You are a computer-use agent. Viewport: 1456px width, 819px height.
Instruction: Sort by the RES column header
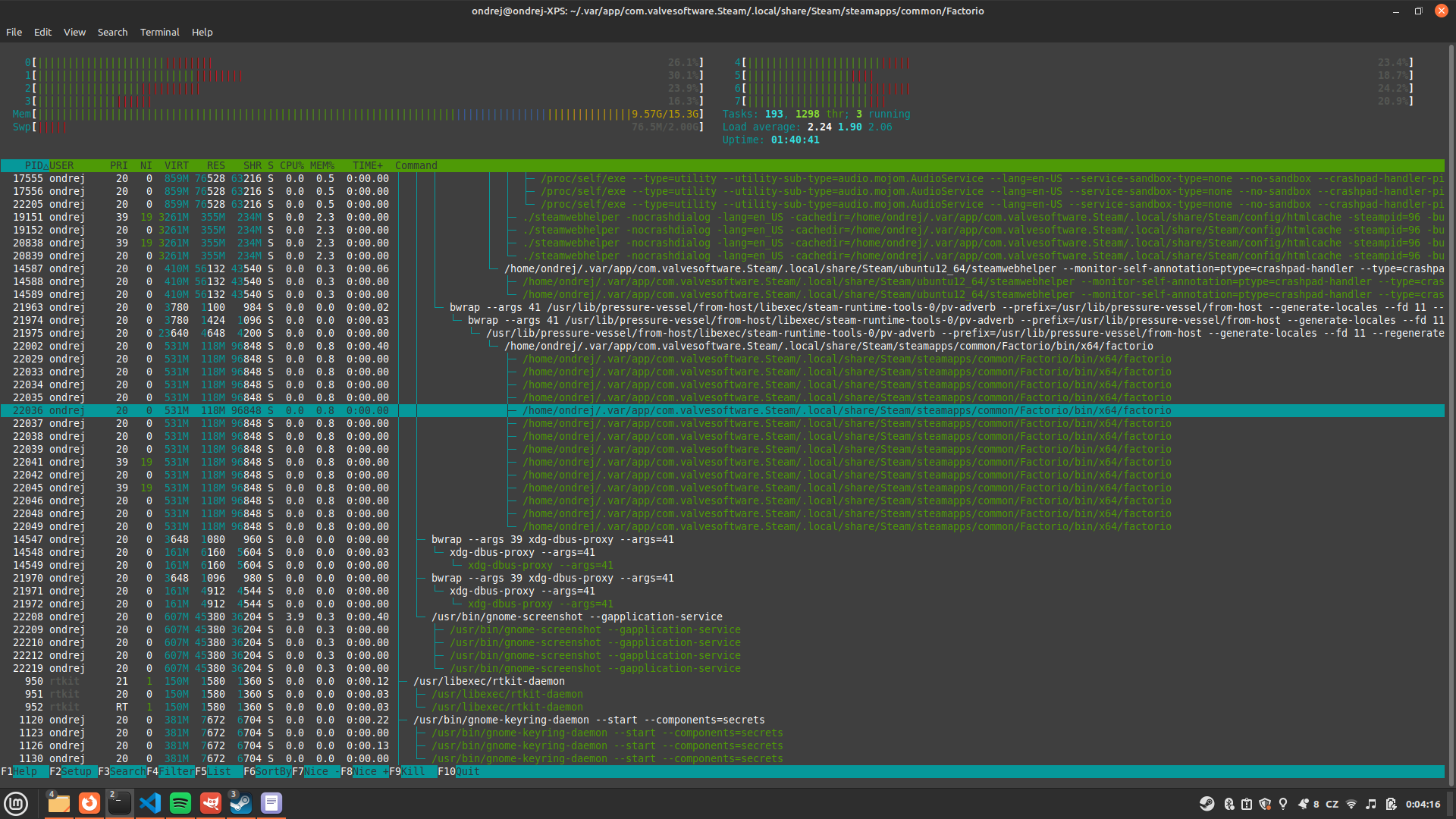tap(216, 165)
